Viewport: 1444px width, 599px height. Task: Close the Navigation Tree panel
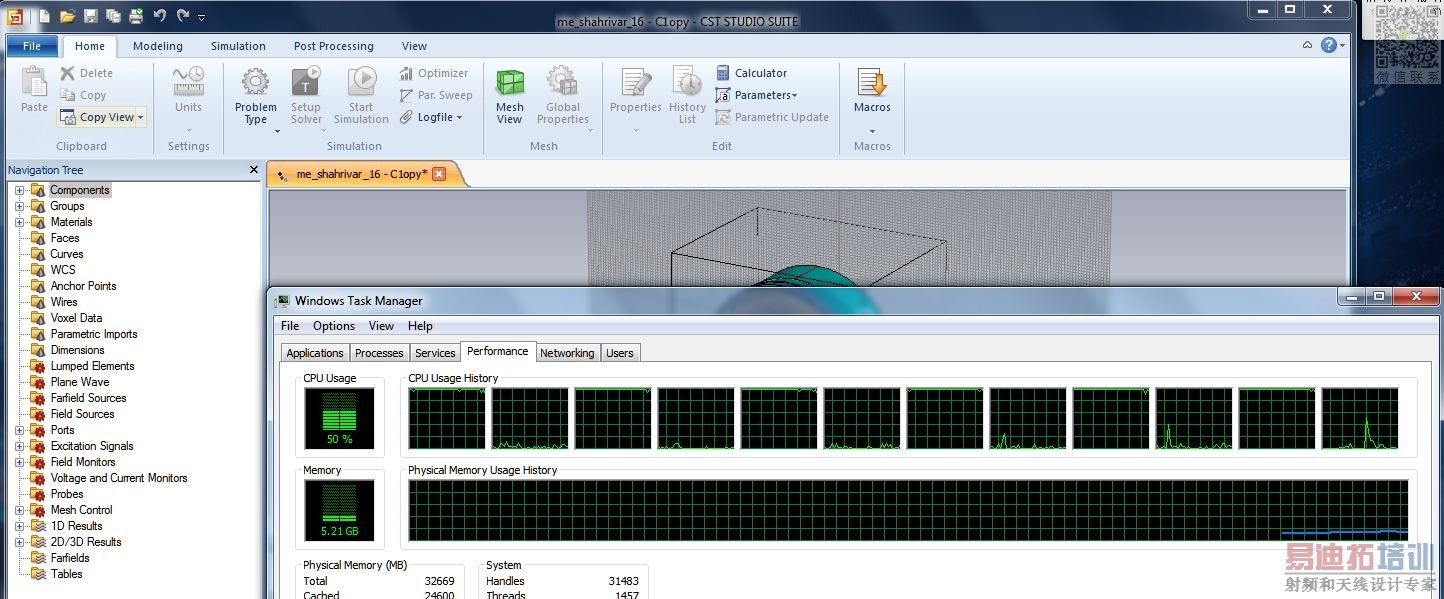click(254, 170)
